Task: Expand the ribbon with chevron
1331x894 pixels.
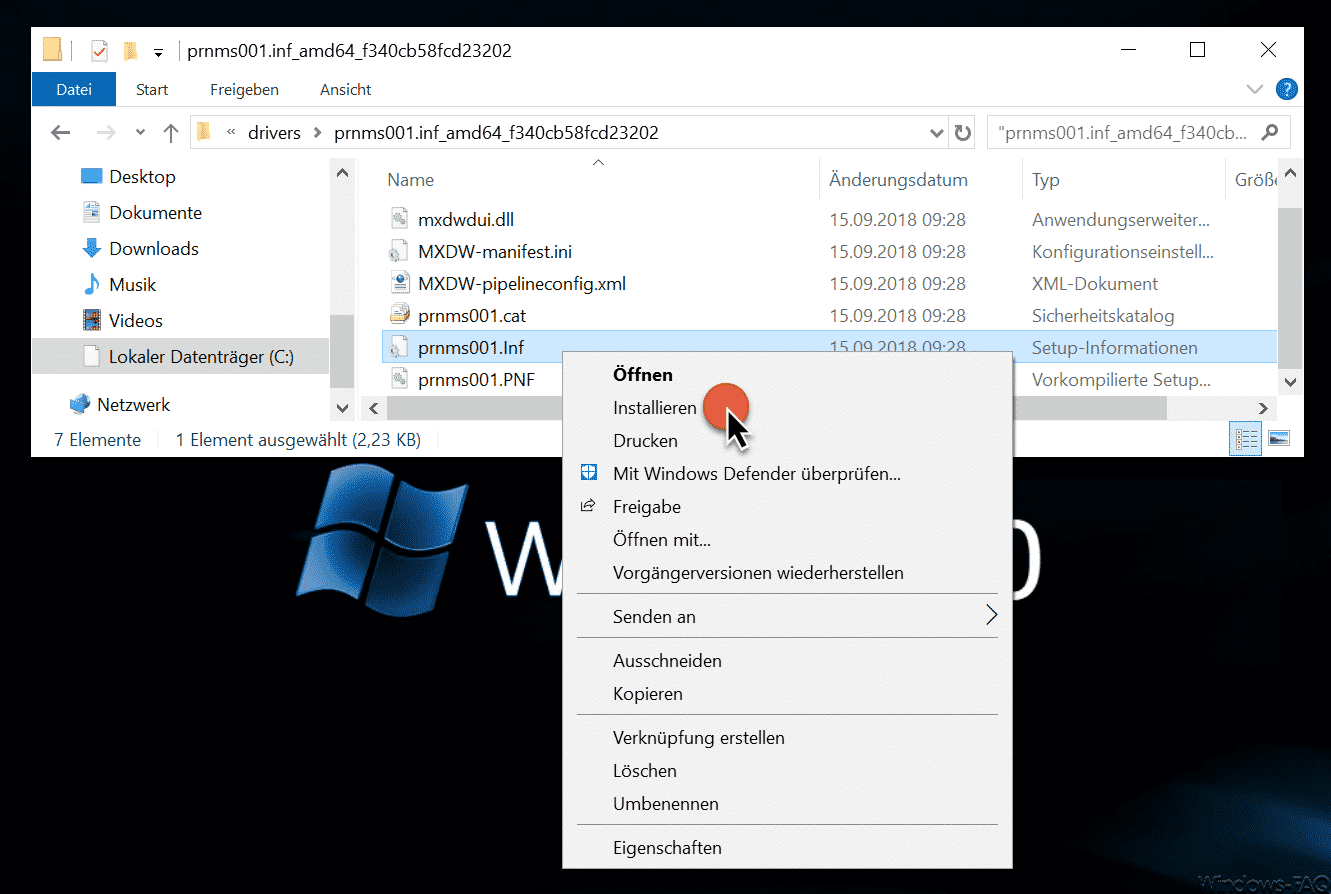Action: click(x=1255, y=89)
